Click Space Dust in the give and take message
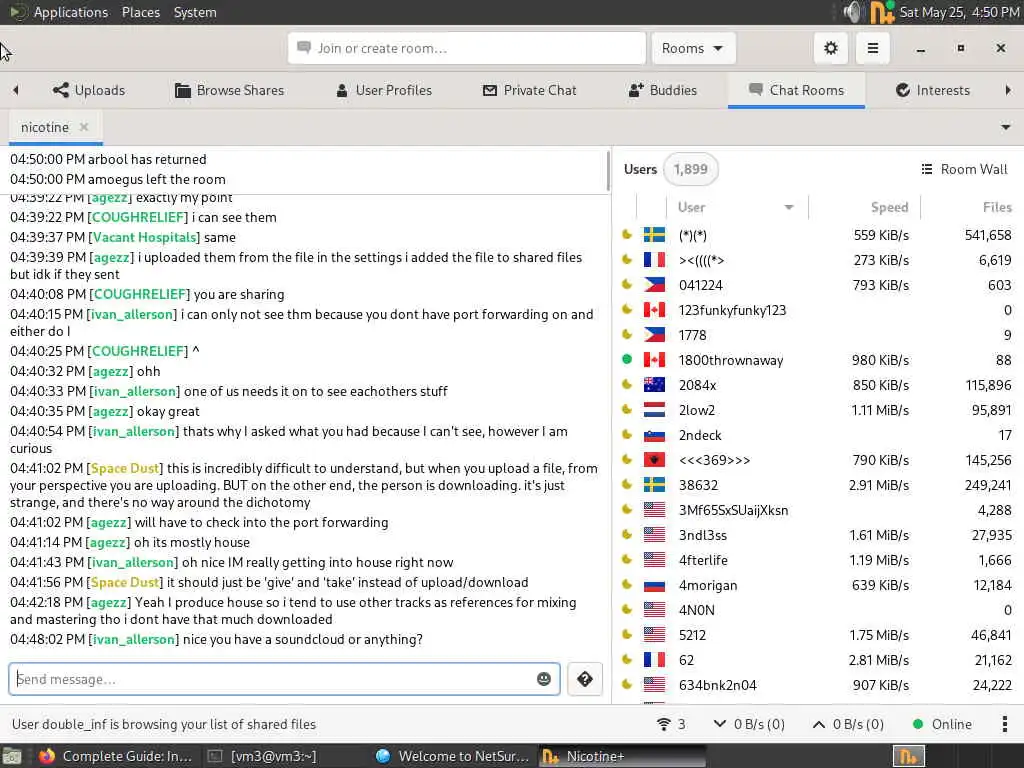This screenshot has width=1024, height=768. 125,583
